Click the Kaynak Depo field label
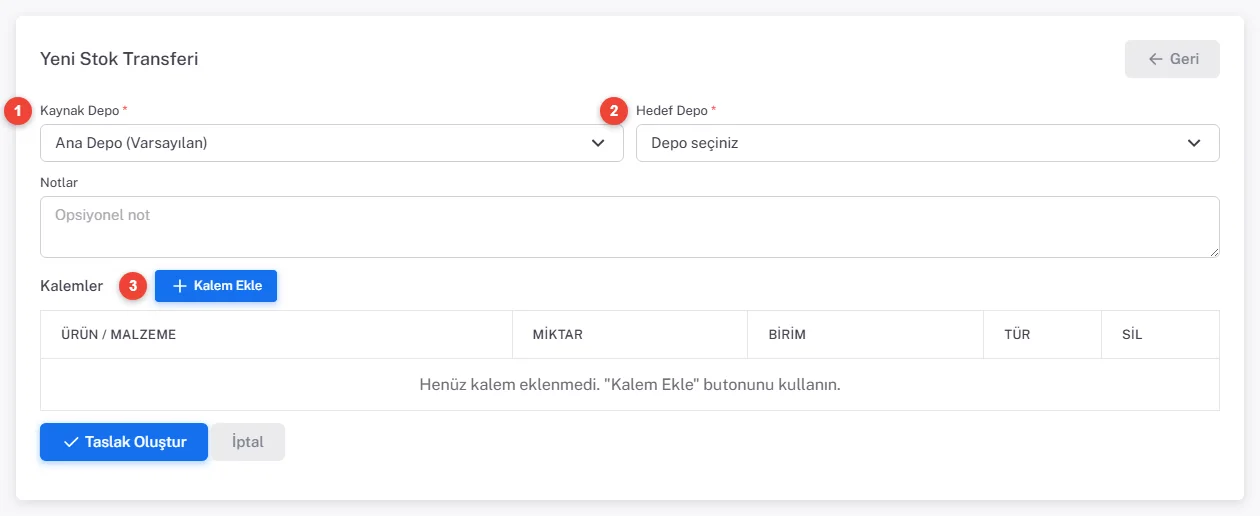This screenshot has width=1260, height=516. tap(84, 110)
